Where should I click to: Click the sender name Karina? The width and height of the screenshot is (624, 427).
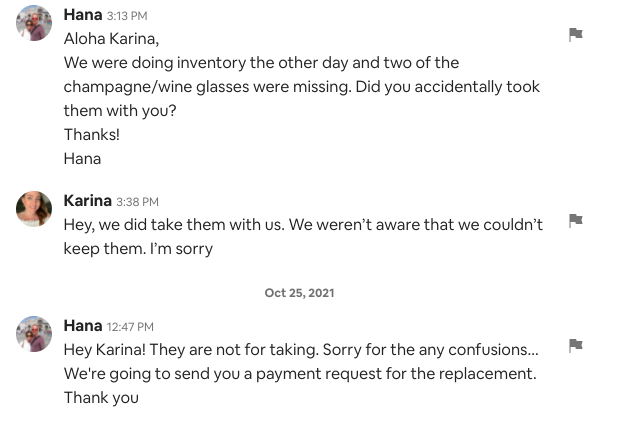pos(87,201)
